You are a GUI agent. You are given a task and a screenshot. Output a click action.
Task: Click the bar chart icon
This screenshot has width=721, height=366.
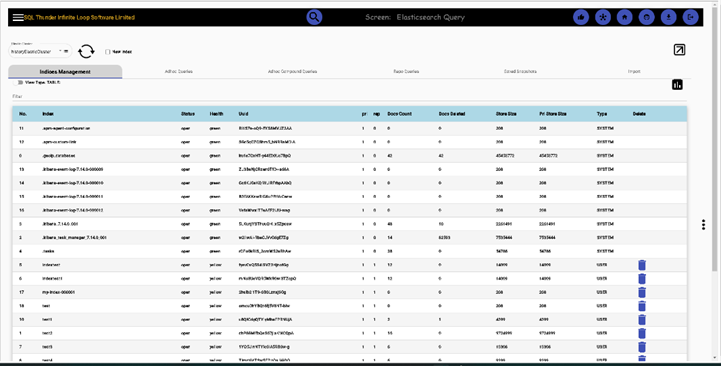pyautogui.click(x=677, y=85)
